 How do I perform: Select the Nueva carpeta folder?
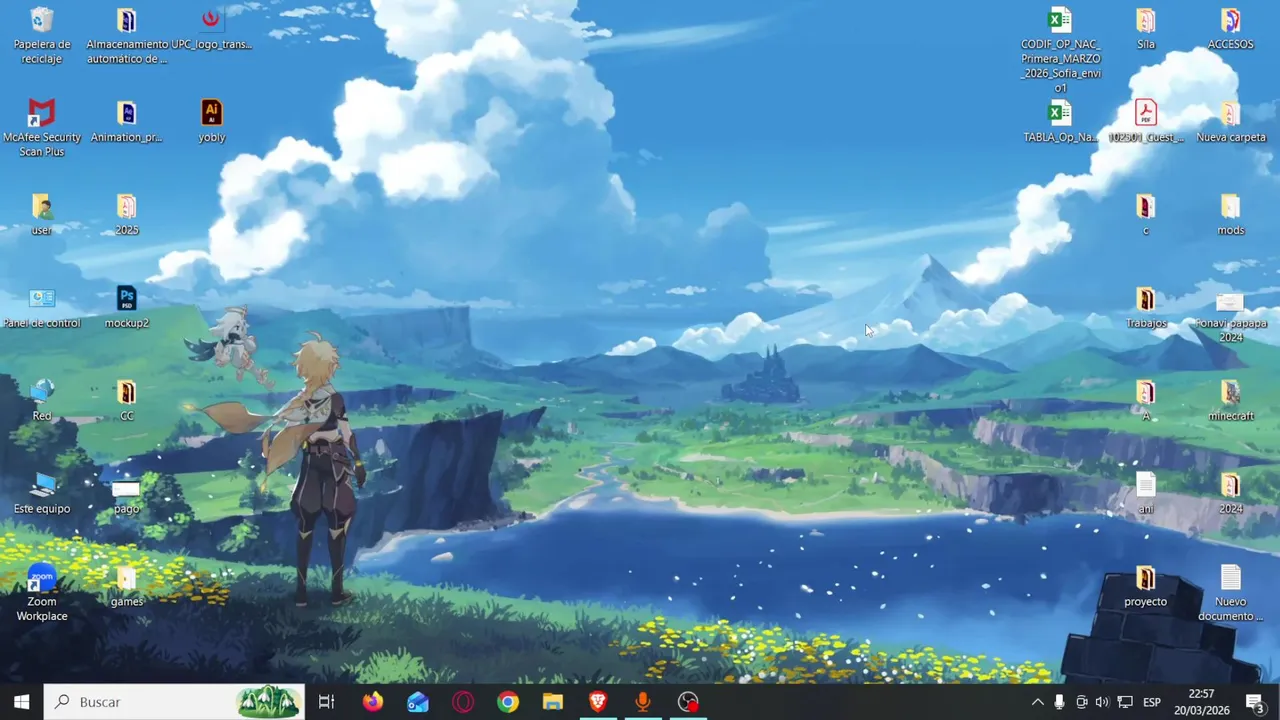[1231, 121]
